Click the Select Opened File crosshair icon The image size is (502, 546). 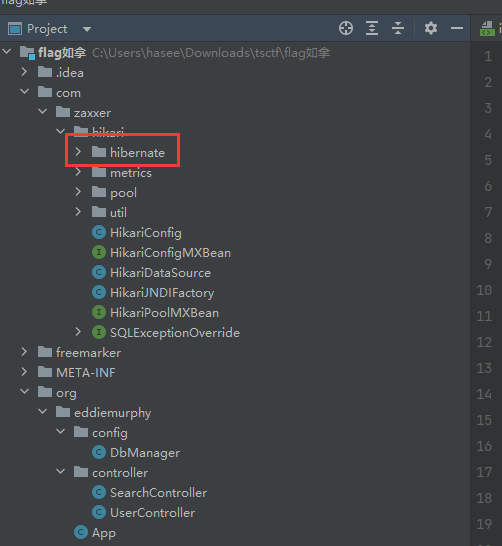pyautogui.click(x=346, y=28)
